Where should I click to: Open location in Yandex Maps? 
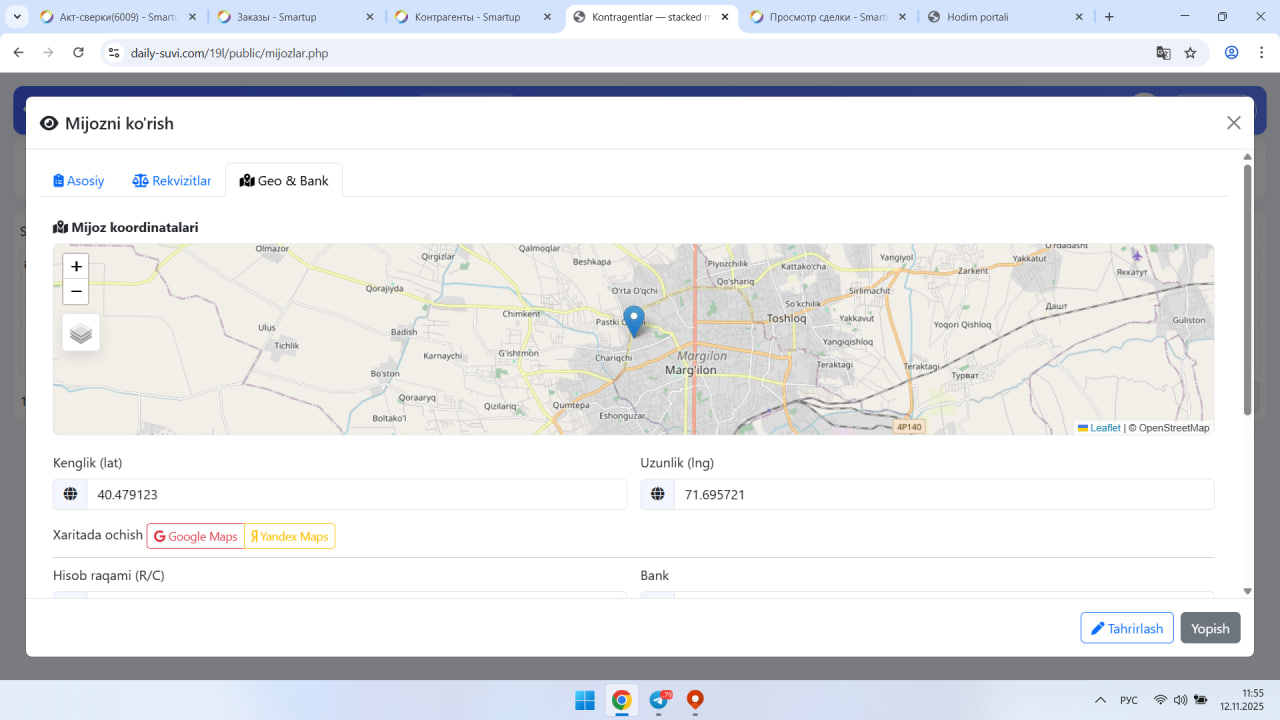tap(289, 536)
